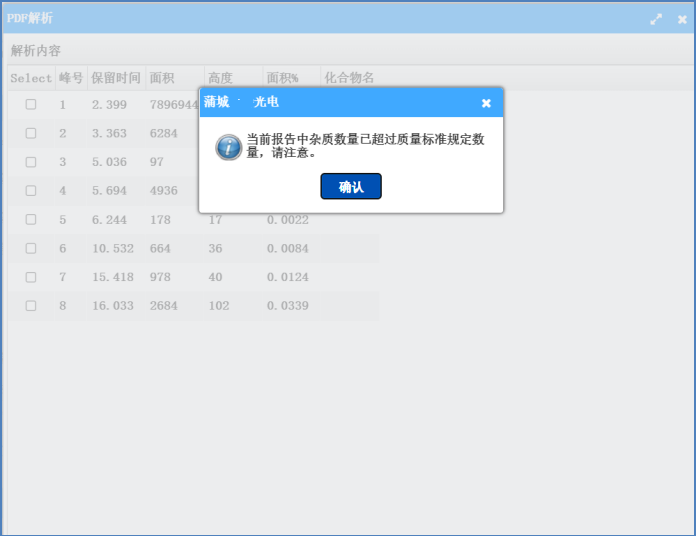Mark the checkbox for peak 8
Screen dimensions: 696x536
coord(31,306)
